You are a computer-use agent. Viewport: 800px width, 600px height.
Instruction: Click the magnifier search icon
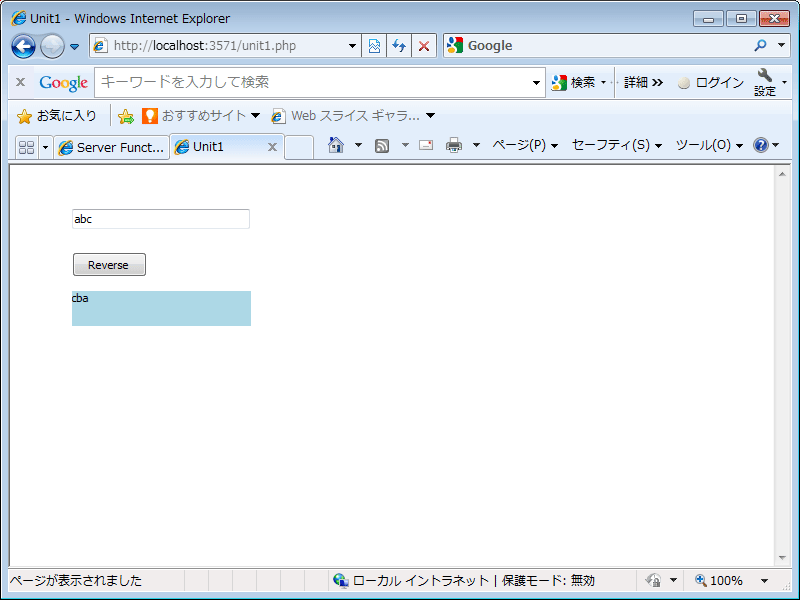[x=760, y=45]
